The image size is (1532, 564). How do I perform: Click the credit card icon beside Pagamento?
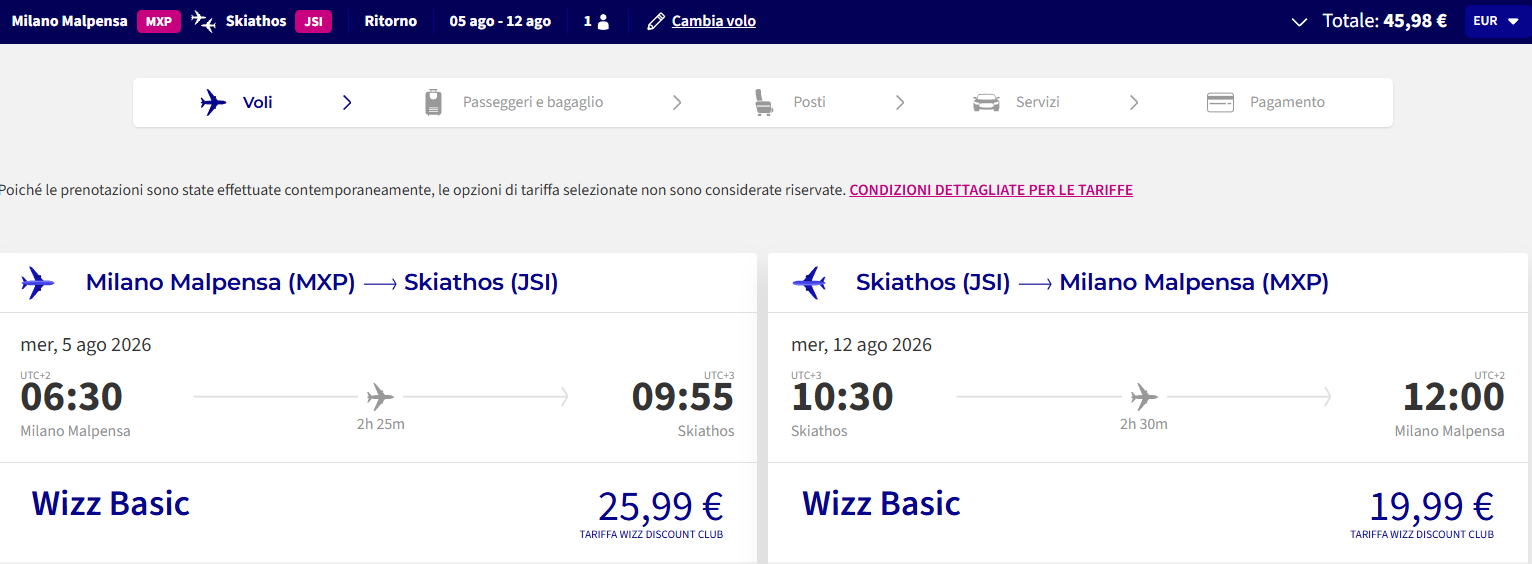tap(1220, 102)
